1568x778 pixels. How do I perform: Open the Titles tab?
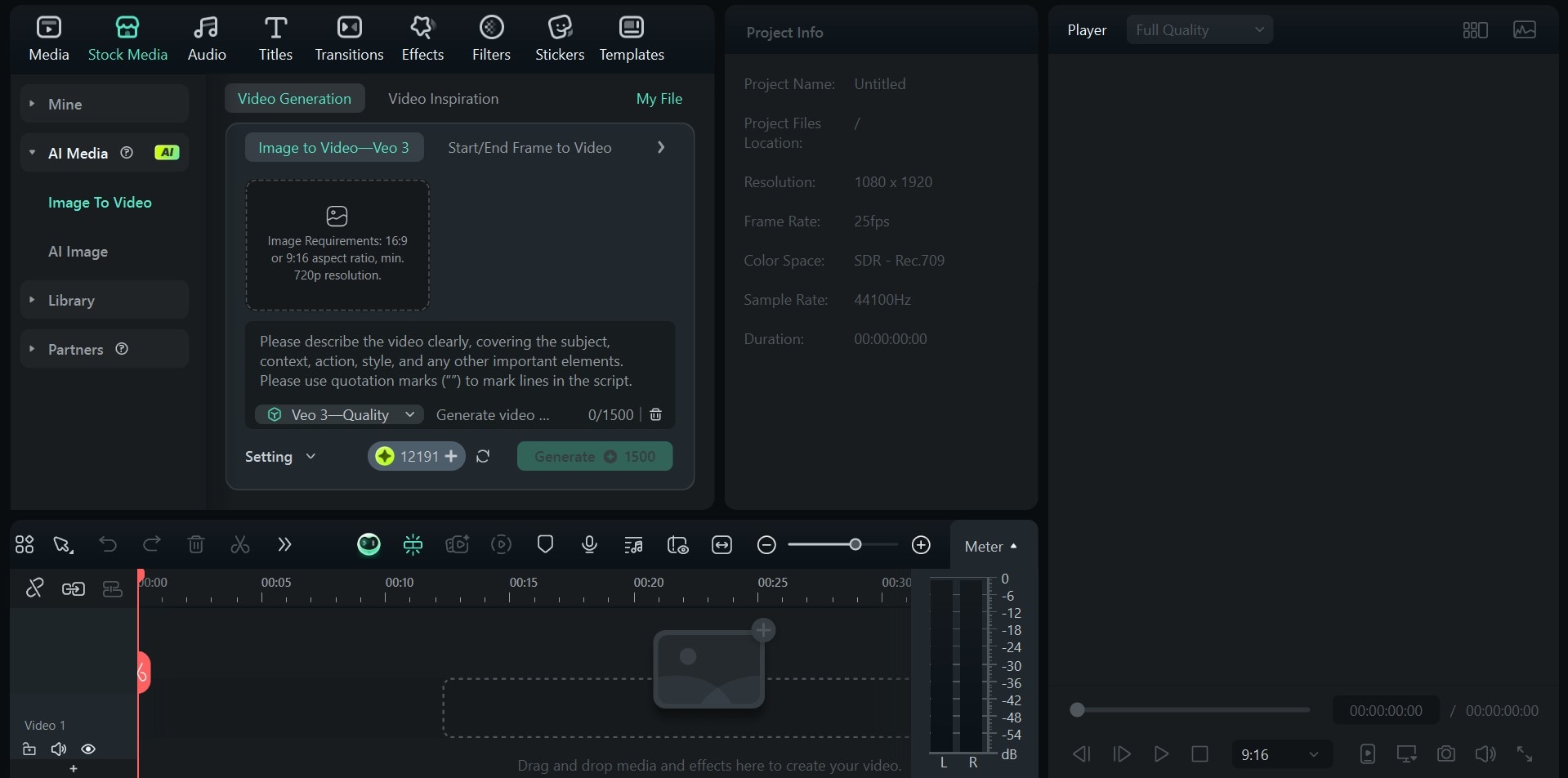pos(275,38)
